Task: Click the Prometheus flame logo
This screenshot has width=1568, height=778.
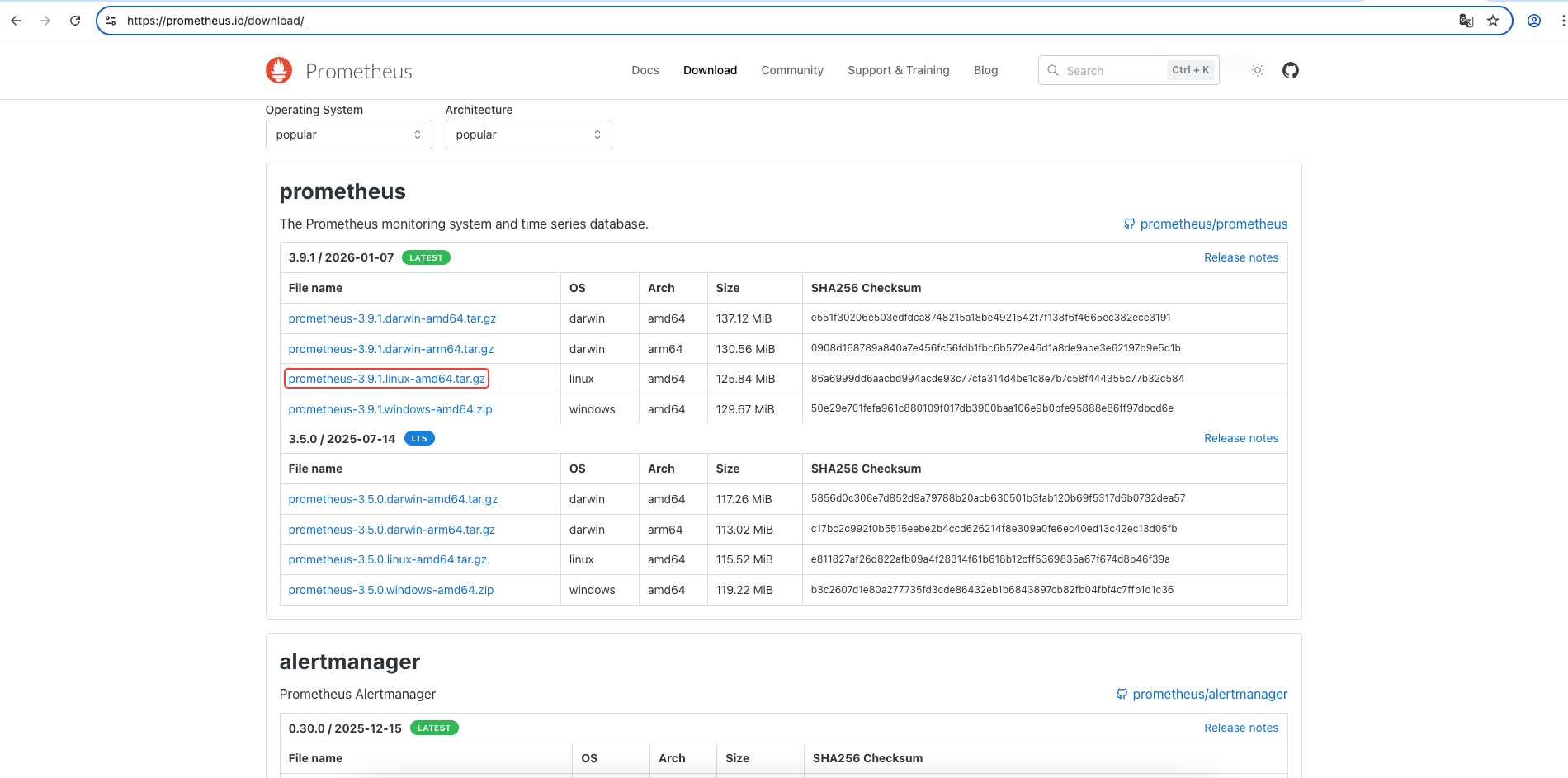Action: click(x=279, y=70)
